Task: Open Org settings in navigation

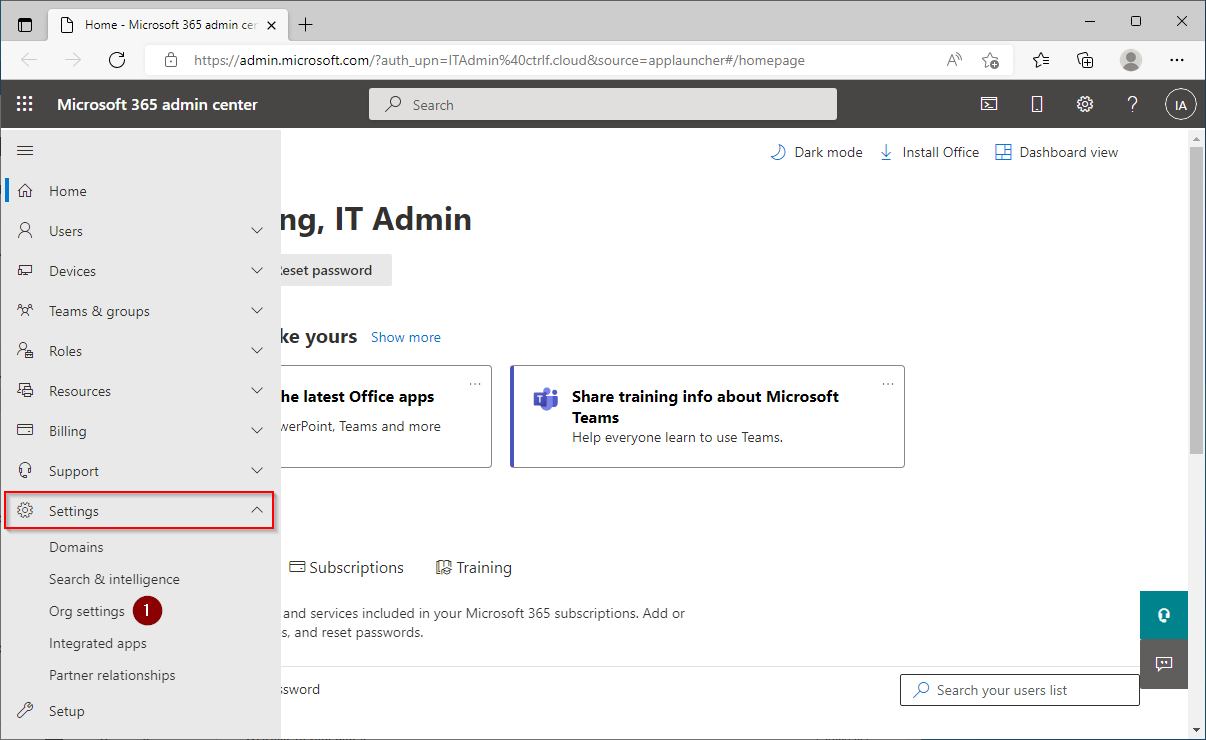Action: tap(87, 611)
